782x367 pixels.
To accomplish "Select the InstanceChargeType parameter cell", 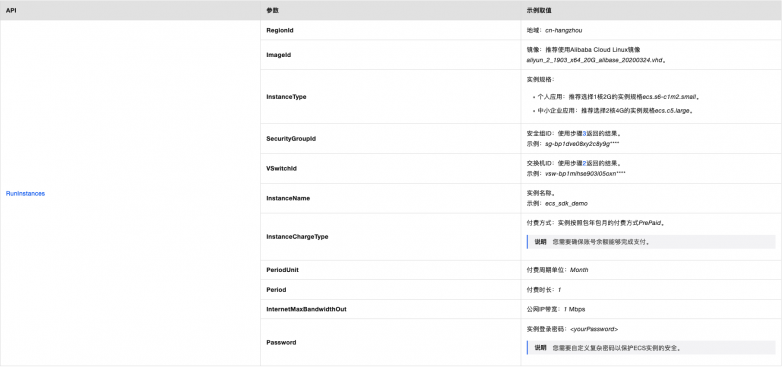I will 391,237.
